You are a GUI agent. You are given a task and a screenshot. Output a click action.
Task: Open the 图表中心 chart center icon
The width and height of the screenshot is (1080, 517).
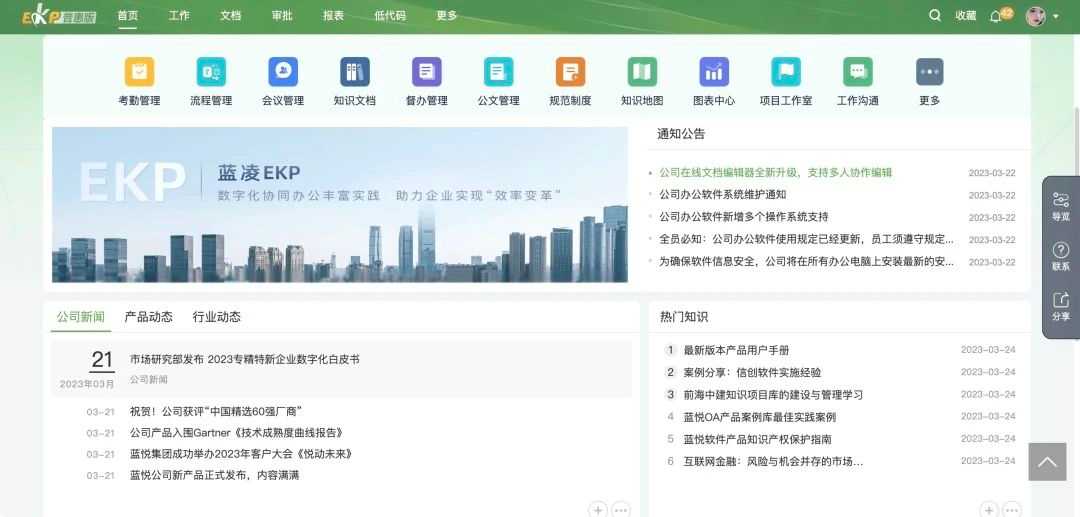click(x=714, y=72)
